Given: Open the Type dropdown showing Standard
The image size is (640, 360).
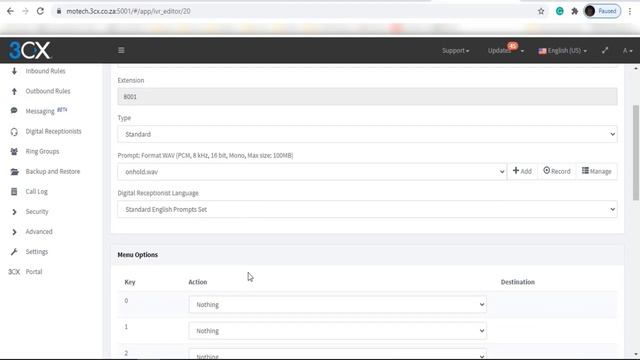Looking at the screenshot, I should click(367, 134).
